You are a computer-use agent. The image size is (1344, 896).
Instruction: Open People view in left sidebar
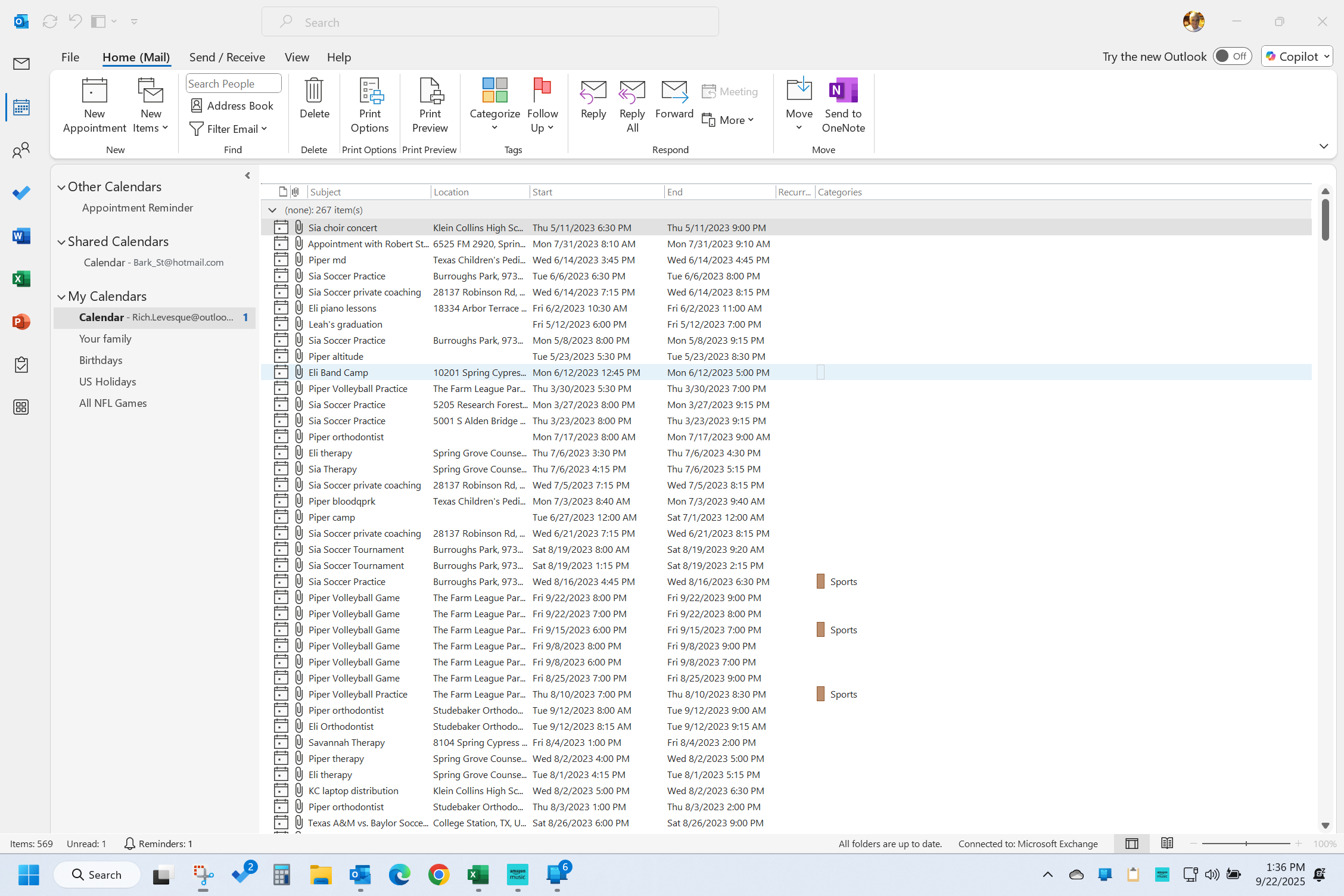click(x=21, y=150)
